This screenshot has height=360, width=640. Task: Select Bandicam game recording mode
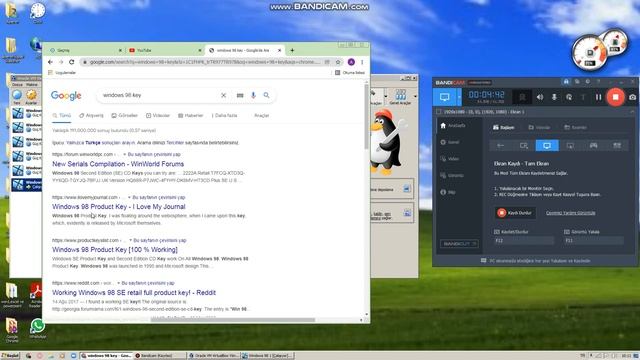(593, 145)
